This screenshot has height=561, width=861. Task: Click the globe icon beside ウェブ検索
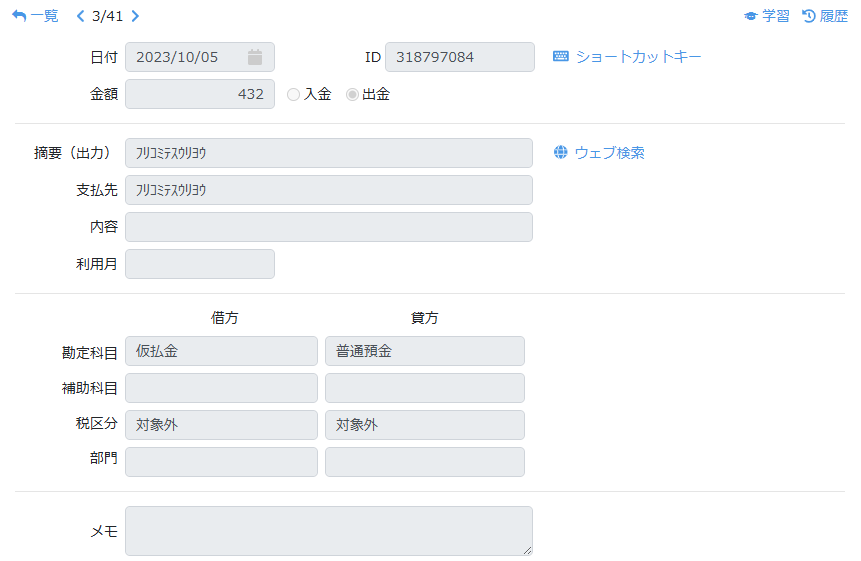pos(561,153)
